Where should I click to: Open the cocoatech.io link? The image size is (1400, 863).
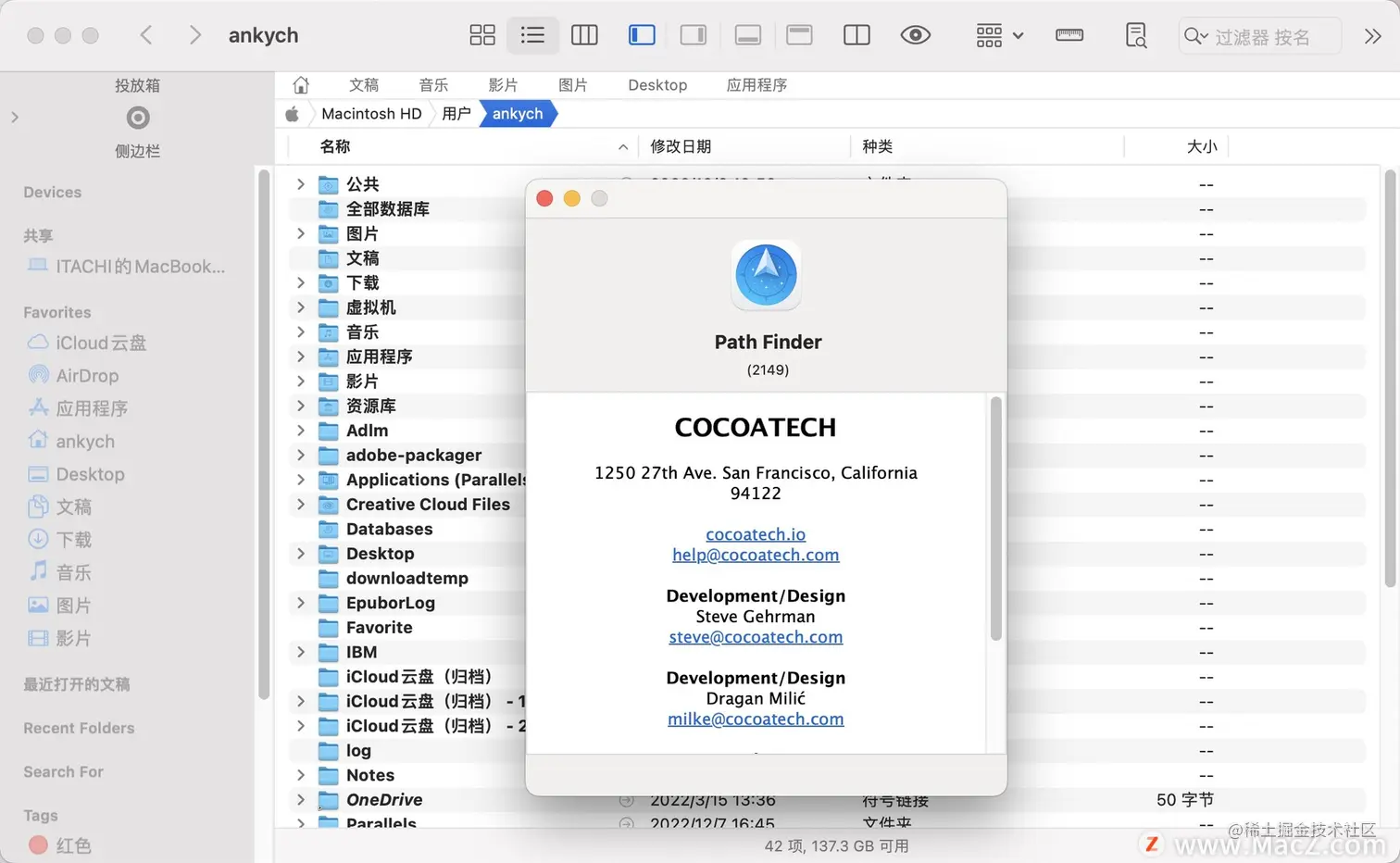point(756,534)
